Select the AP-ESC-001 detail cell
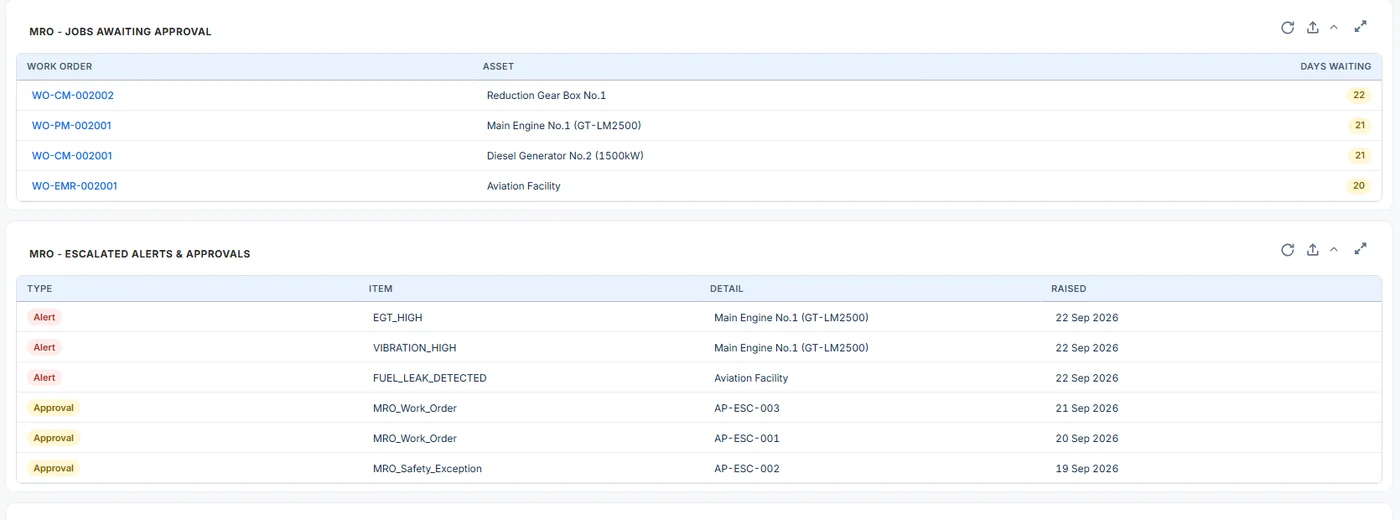The image size is (1400, 520). 746,438
